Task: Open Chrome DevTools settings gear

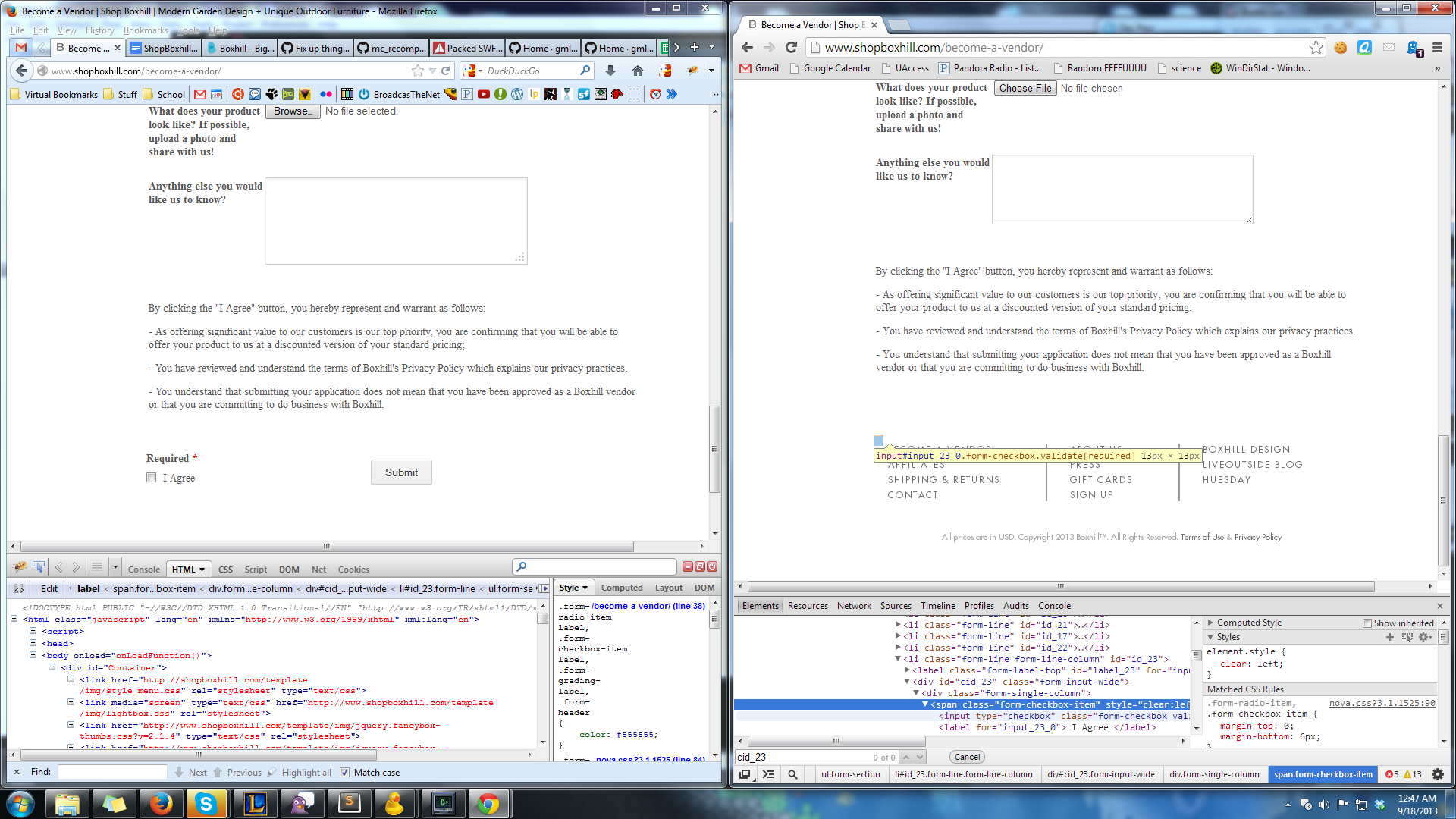Action: pyautogui.click(x=1438, y=774)
